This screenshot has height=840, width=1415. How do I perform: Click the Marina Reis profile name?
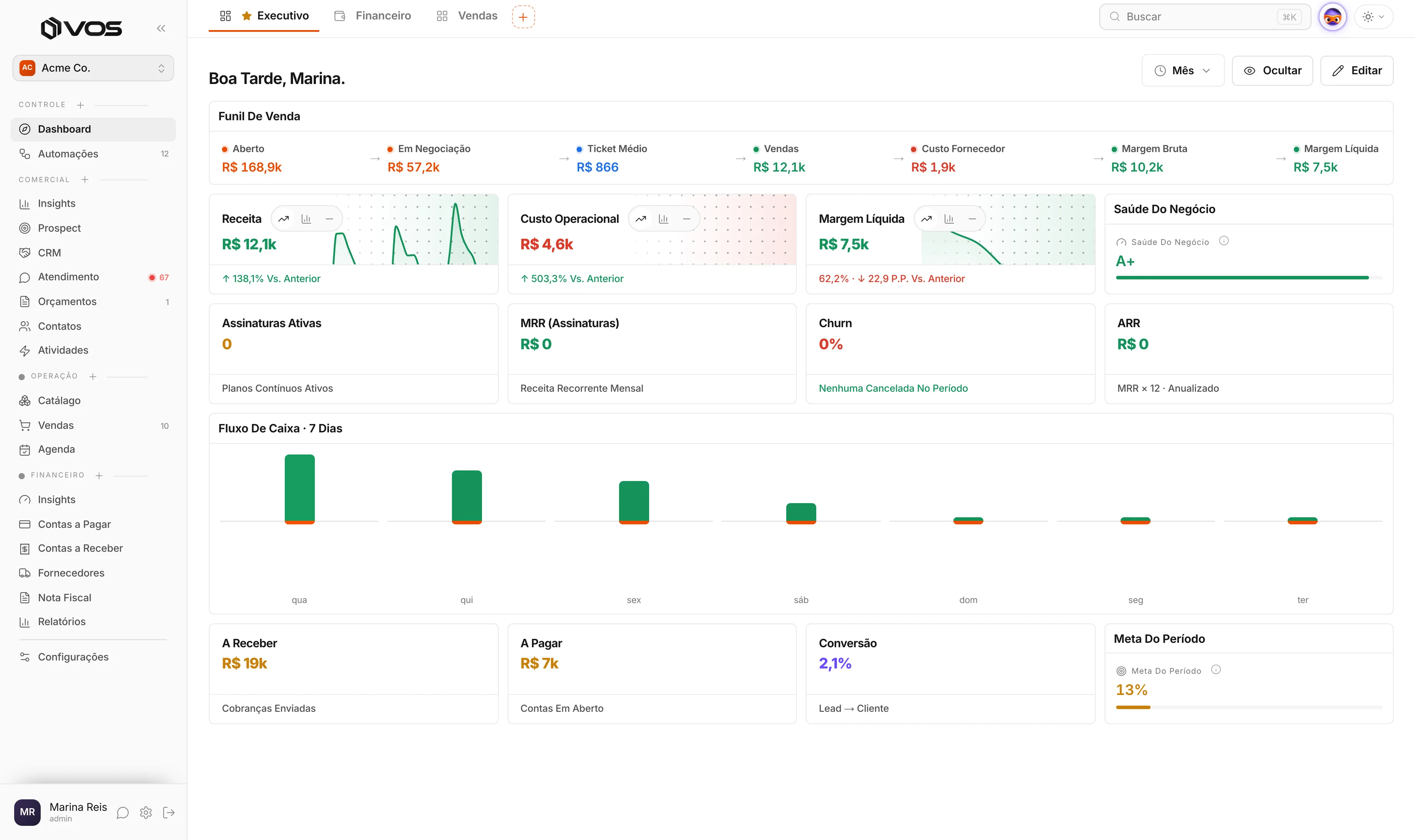(x=78, y=808)
